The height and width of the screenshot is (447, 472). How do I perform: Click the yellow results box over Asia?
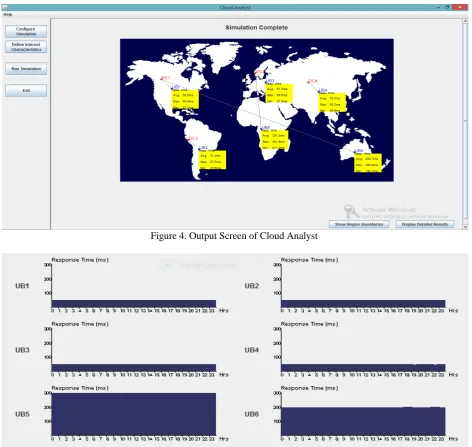coord(332,103)
